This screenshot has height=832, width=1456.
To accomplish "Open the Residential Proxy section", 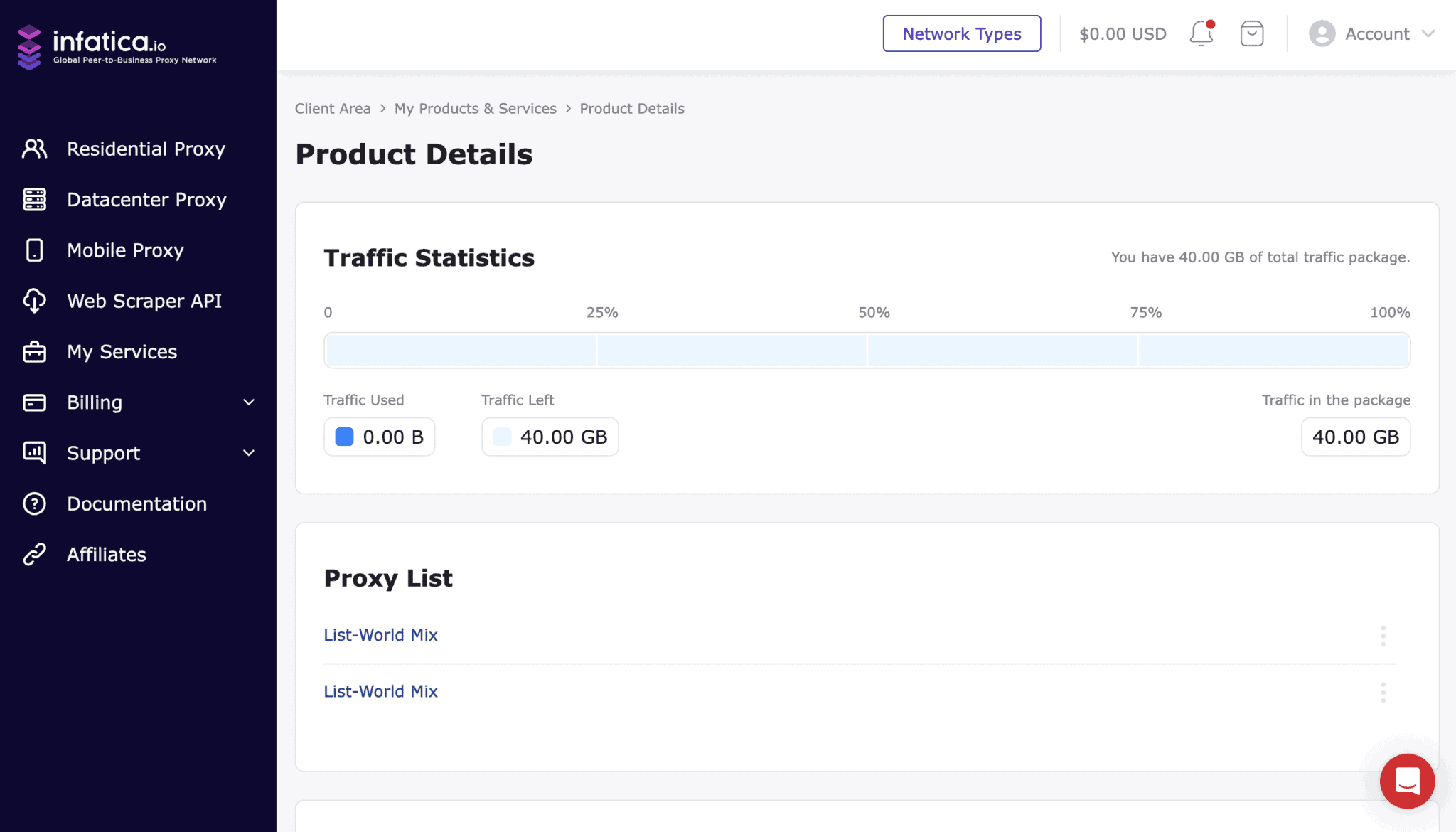I will (145, 149).
